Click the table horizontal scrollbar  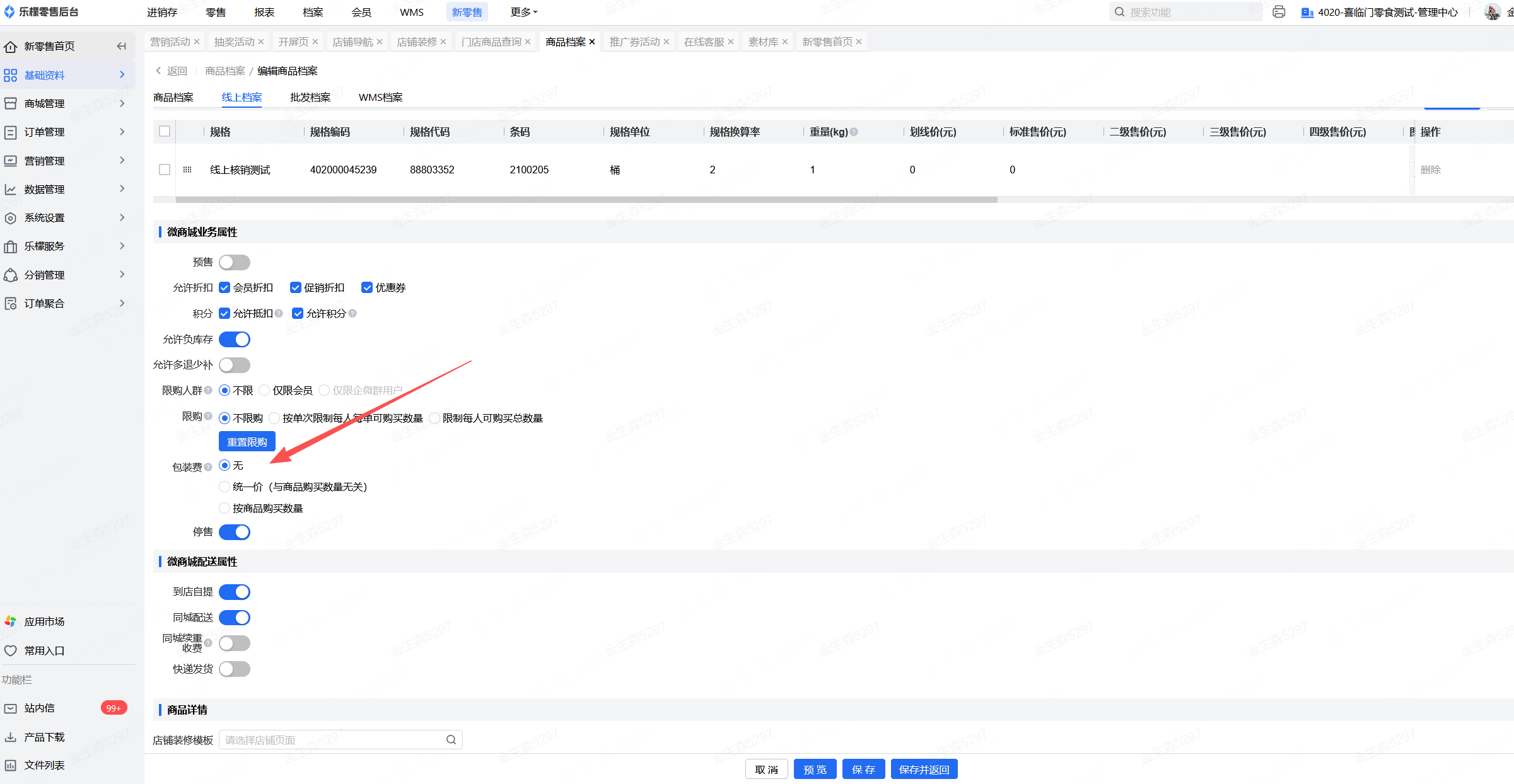pyautogui.click(x=586, y=200)
